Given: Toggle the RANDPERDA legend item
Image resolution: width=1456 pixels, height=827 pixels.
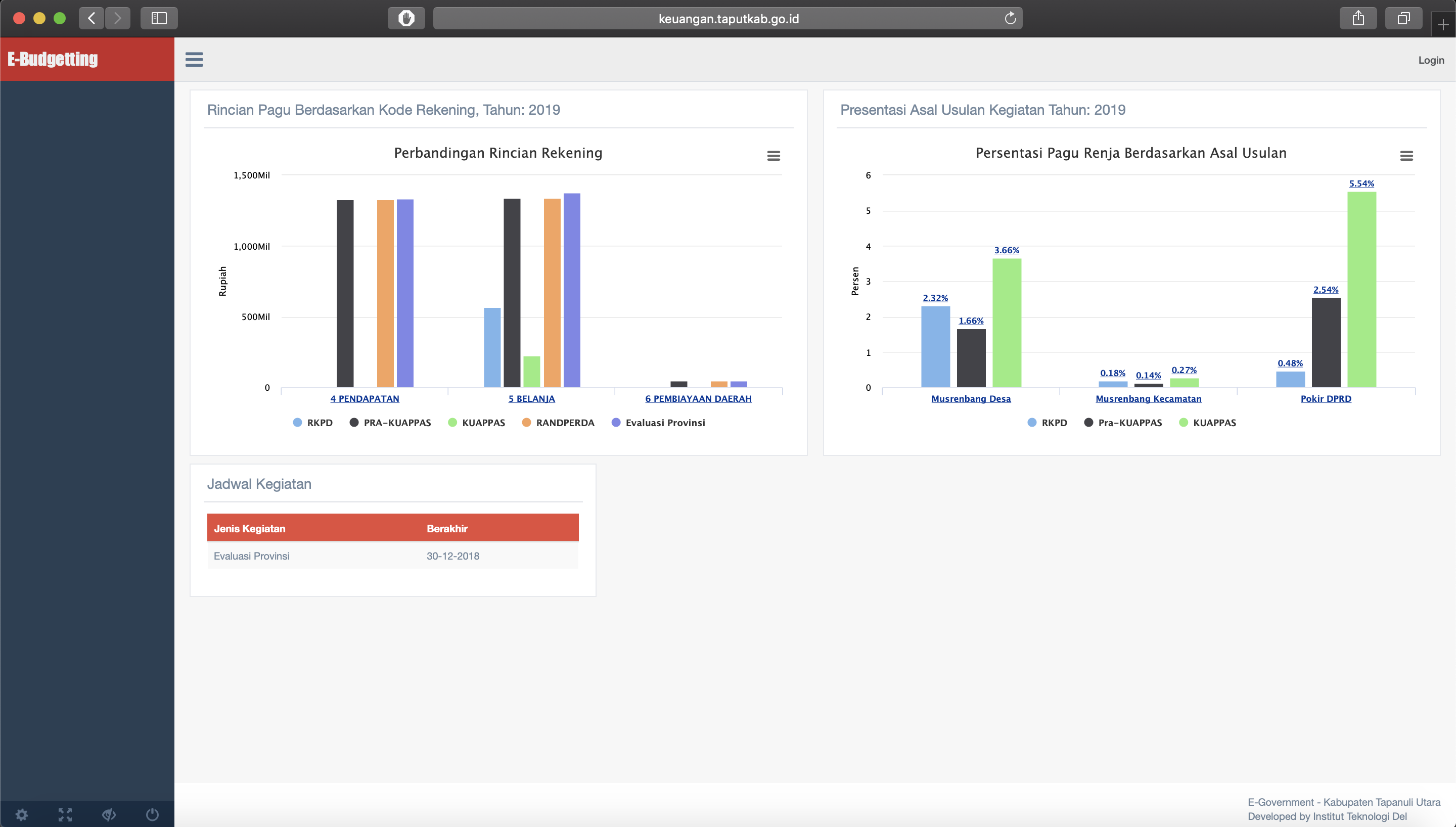Looking at the screenshot, I should tap(565, 423).
